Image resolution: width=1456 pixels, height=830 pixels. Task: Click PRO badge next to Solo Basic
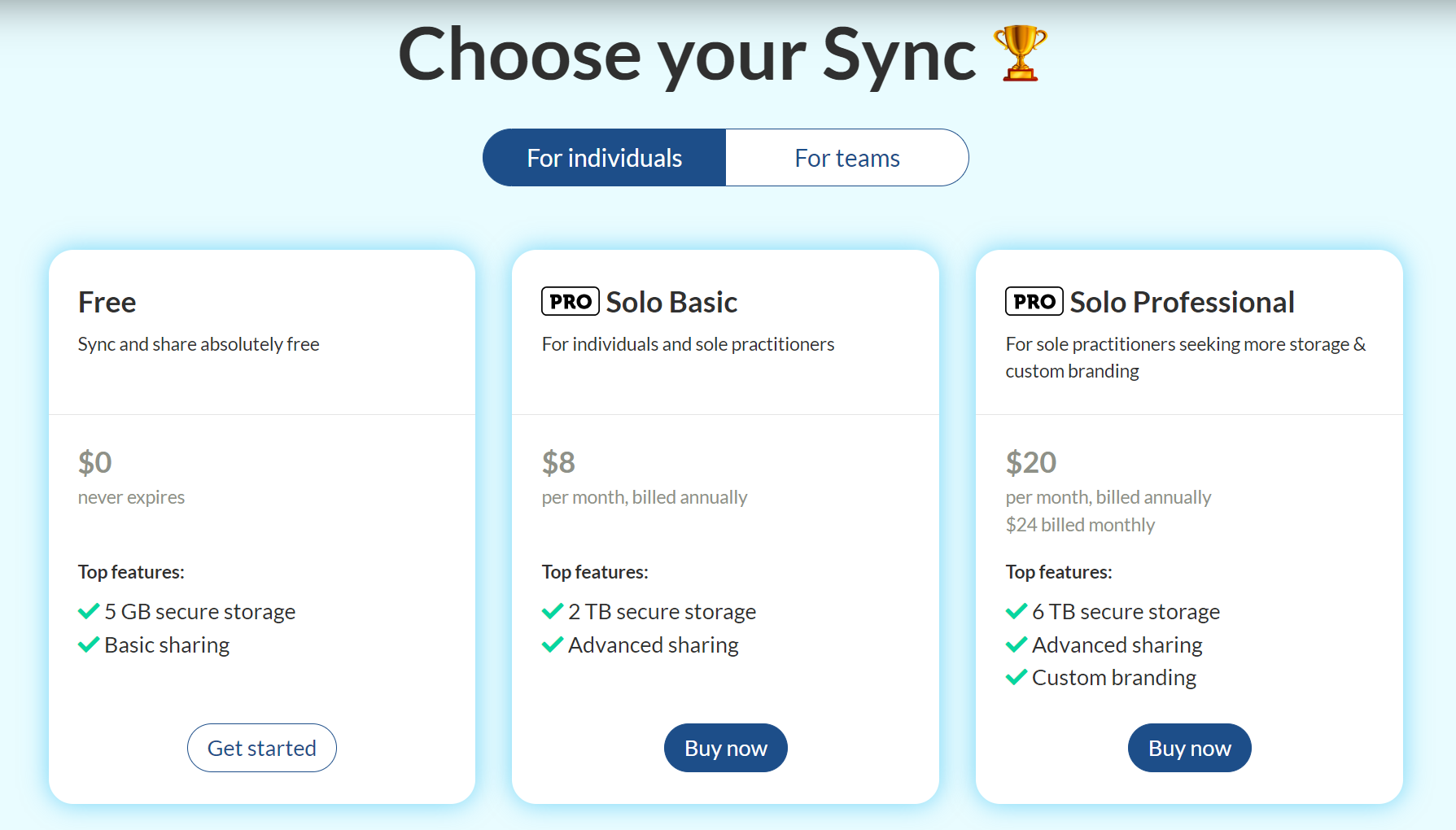(571, 302)
